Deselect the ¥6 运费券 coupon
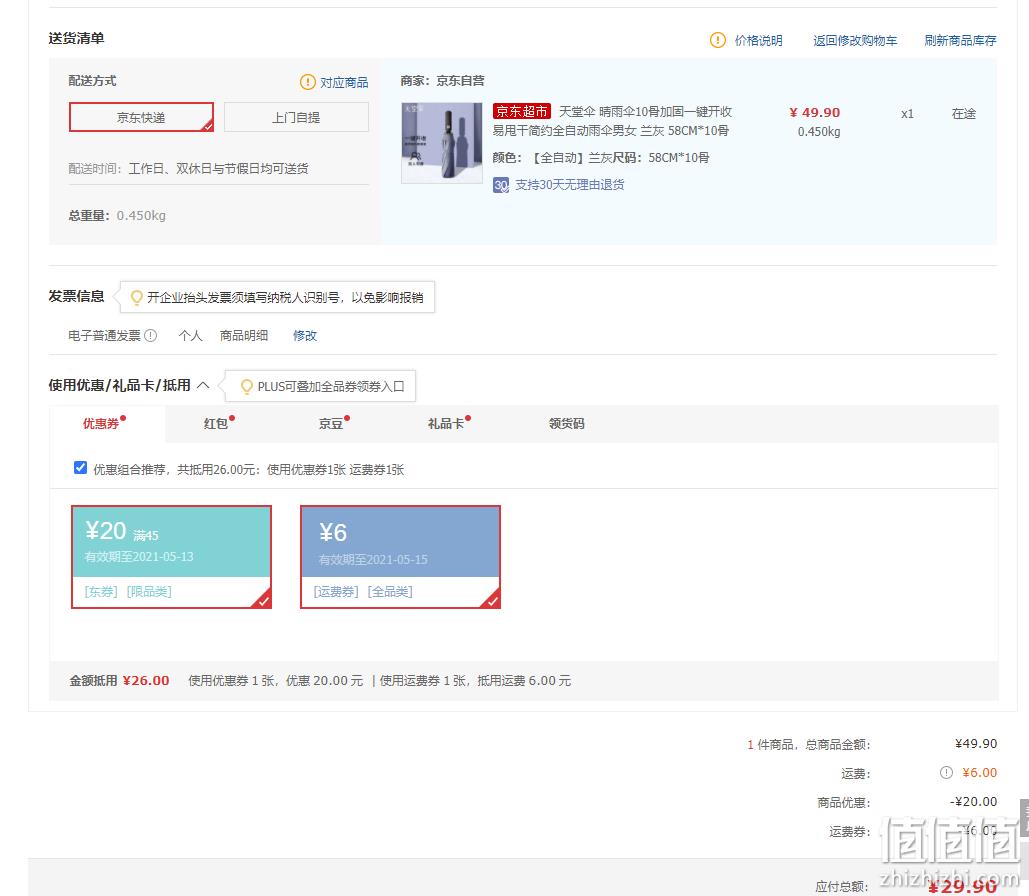 click(400, 557)
